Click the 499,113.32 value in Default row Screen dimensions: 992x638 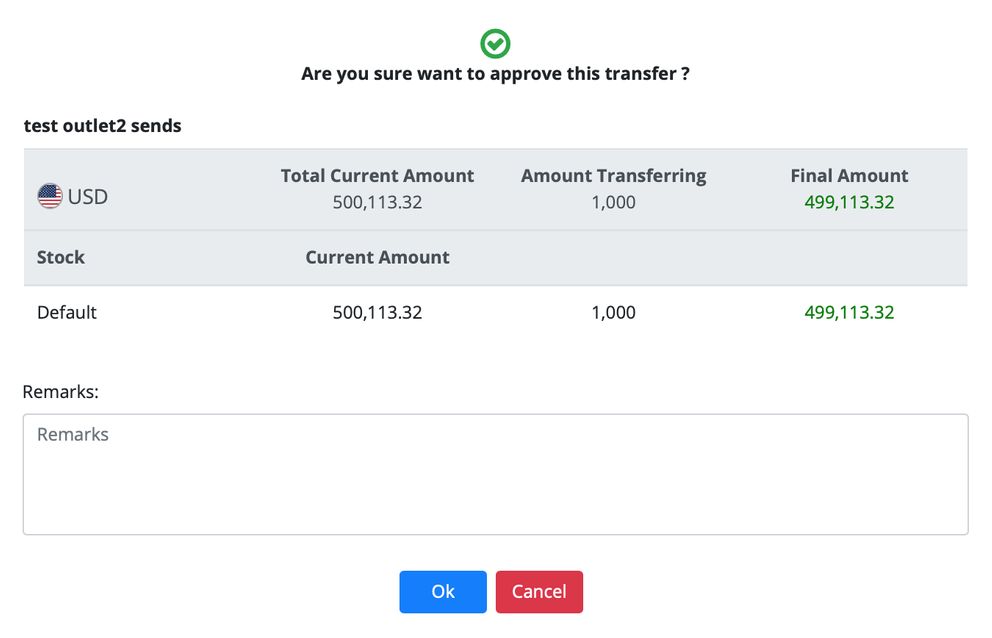849,312
